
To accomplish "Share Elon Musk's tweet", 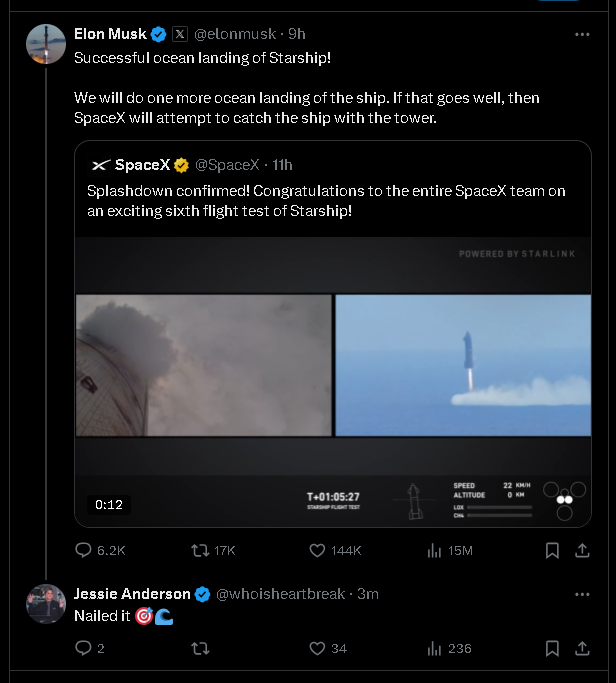I will [x=582, y=550].
